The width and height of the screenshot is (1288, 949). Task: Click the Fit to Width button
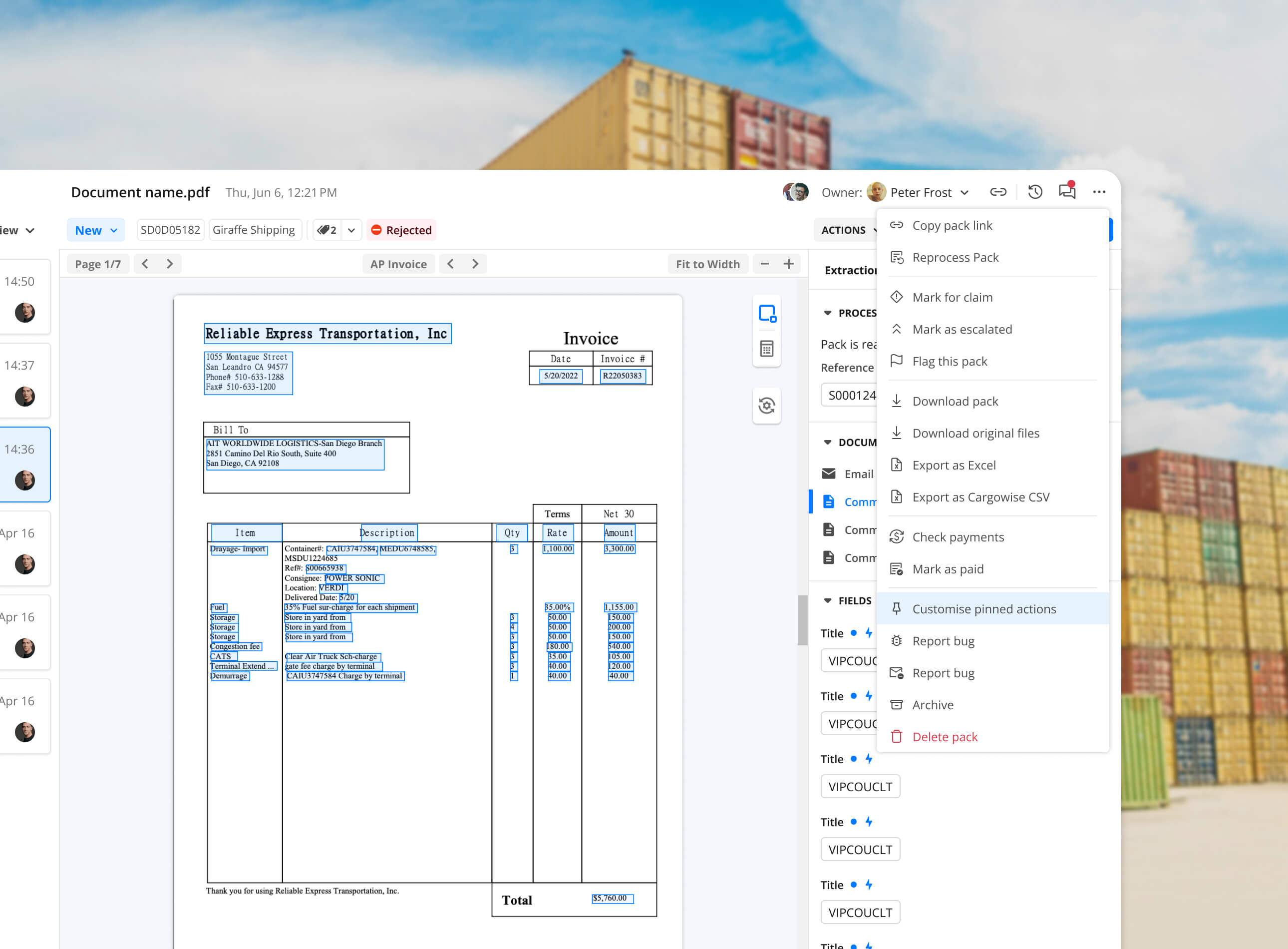tap(707, 264)
